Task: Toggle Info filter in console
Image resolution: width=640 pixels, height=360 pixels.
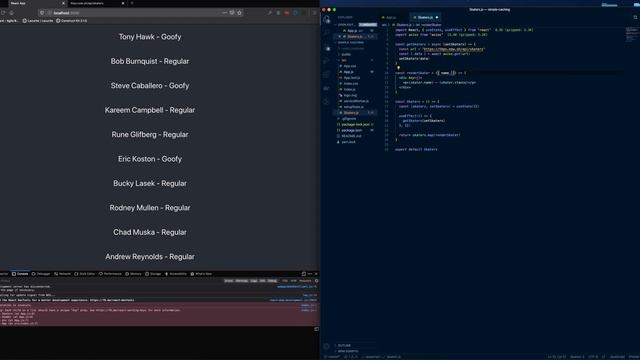Action: pyautogui.click(x=262, y=281)
